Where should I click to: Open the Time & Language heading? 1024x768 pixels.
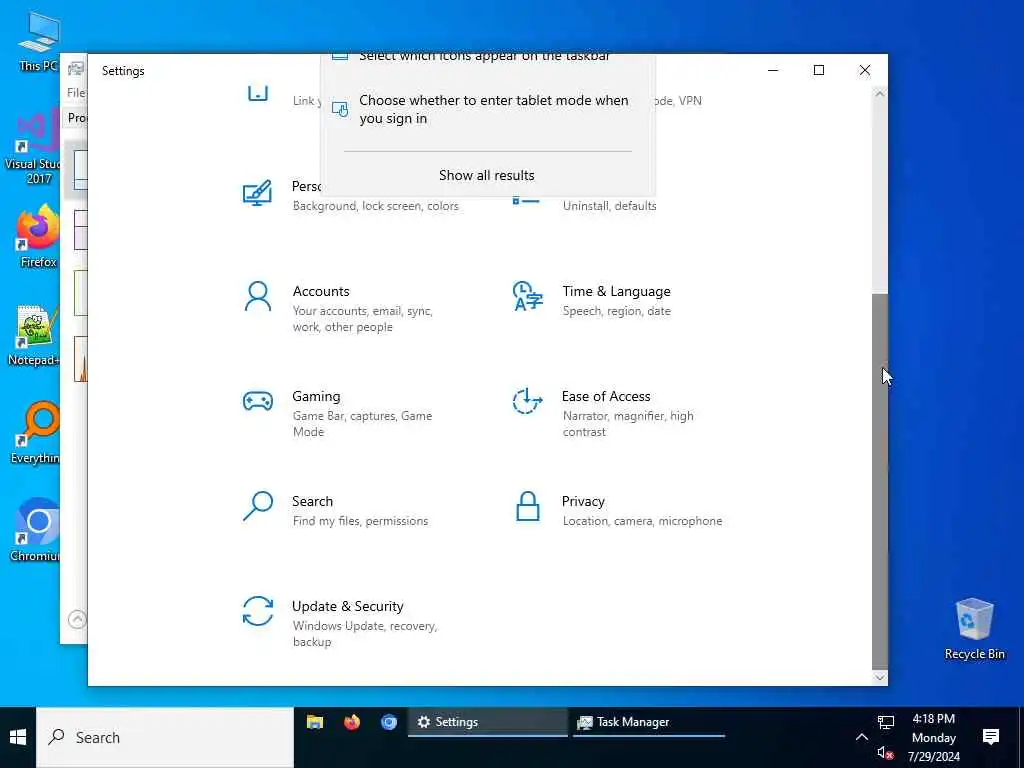point(616,291)
